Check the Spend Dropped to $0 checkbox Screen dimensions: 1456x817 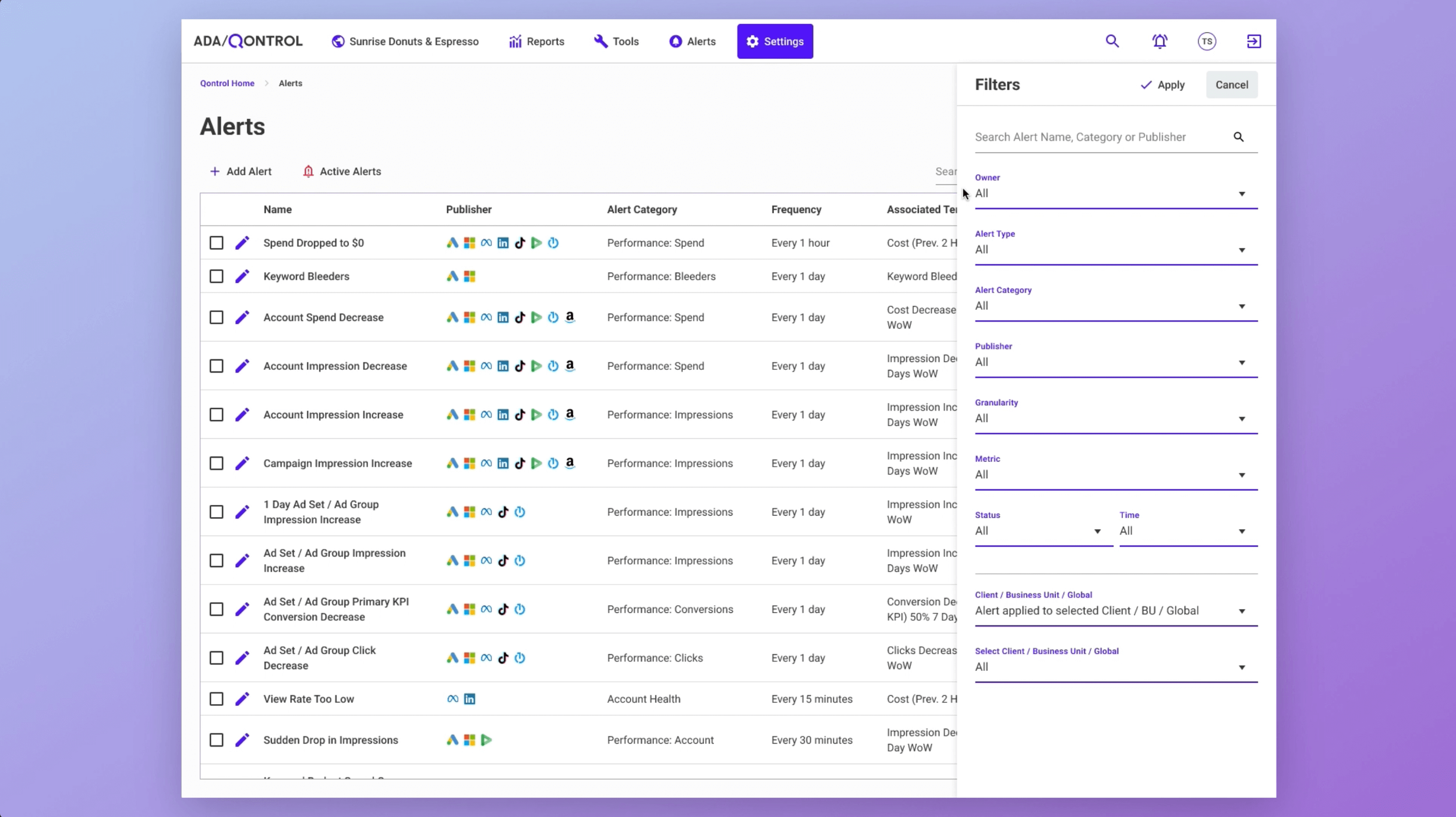click(216, 243)
